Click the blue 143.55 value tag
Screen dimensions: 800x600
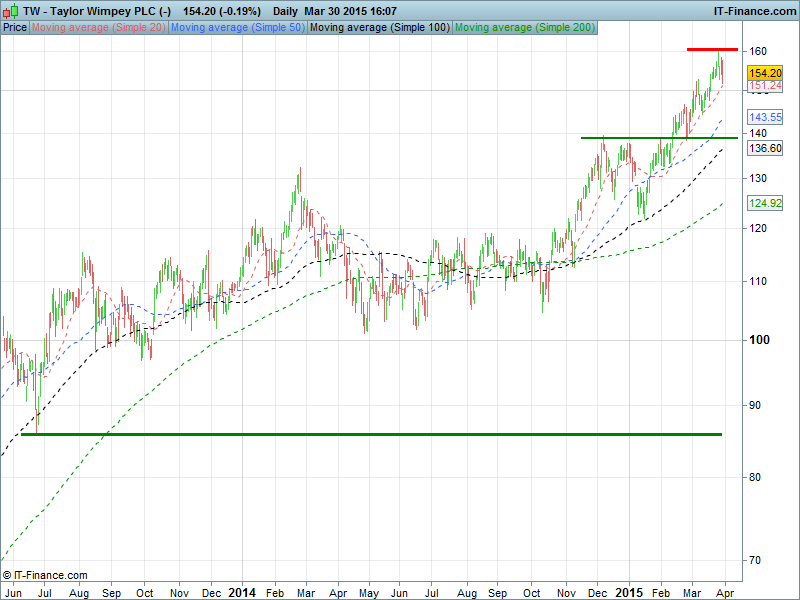tap(764, 117)
